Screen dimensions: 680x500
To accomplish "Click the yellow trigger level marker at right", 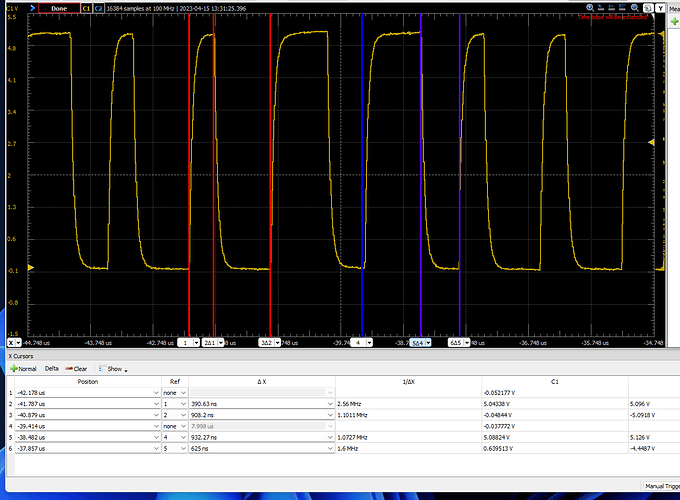I will click(651, 142).
